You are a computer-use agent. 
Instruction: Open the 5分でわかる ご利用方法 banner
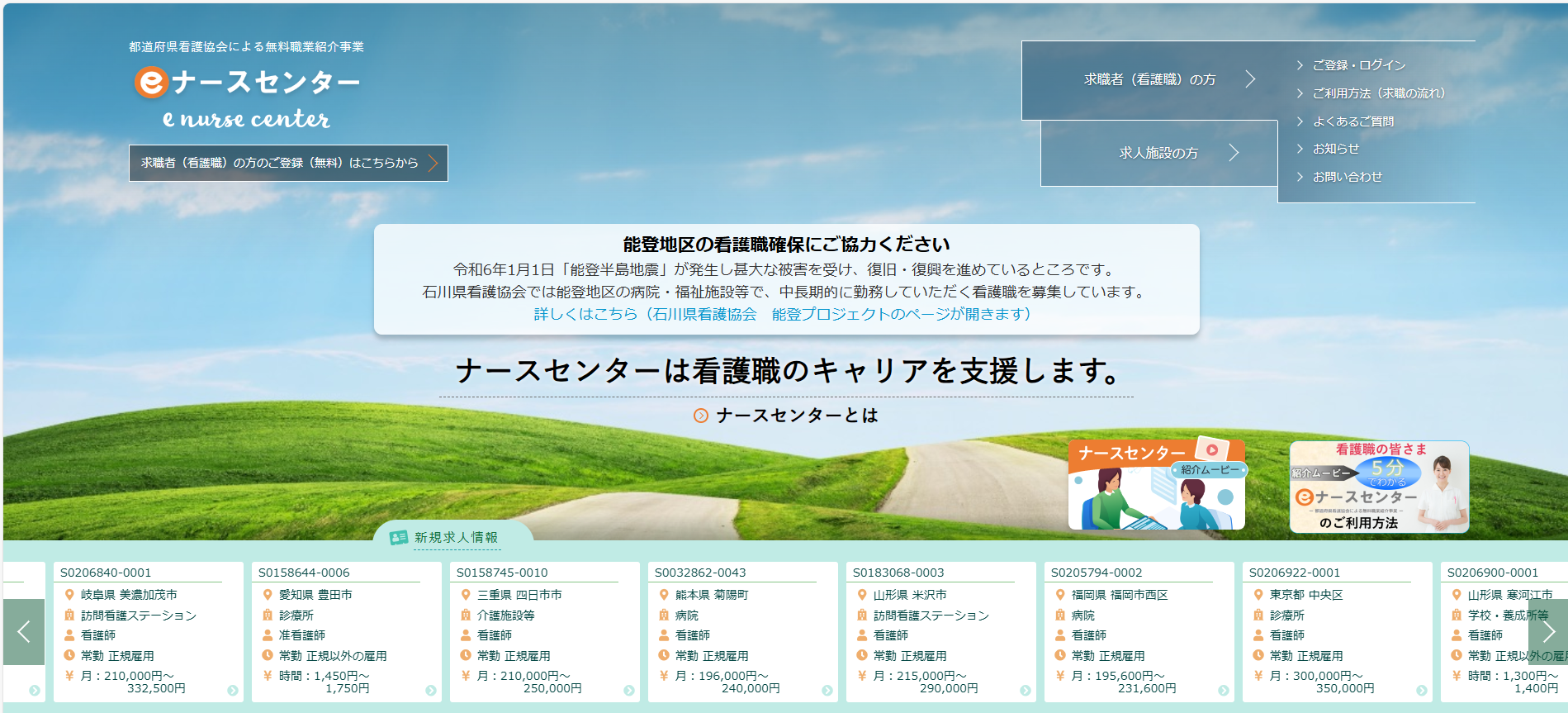tap(1379, 487)
